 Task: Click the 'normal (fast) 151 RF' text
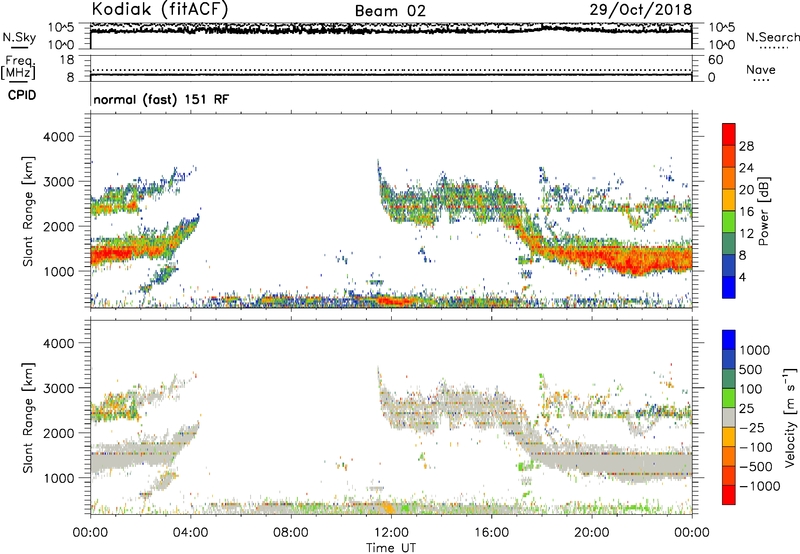pos(161,99)
